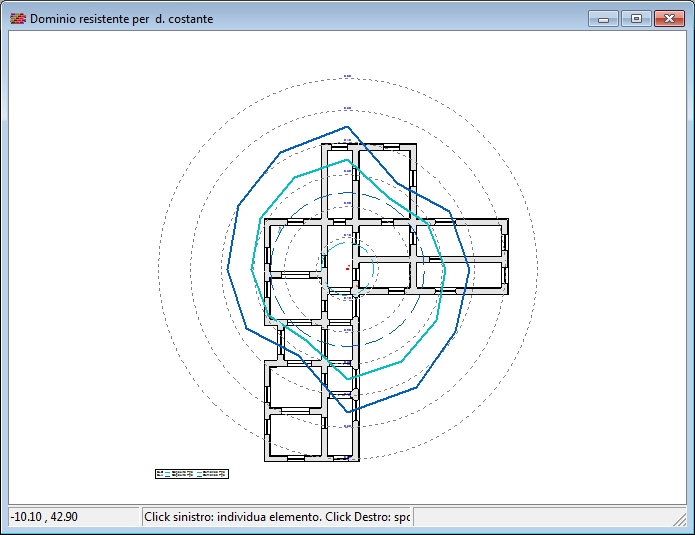Select the top vertex of the cyan domain curve

pyautogui.click(x=347, y=160)
